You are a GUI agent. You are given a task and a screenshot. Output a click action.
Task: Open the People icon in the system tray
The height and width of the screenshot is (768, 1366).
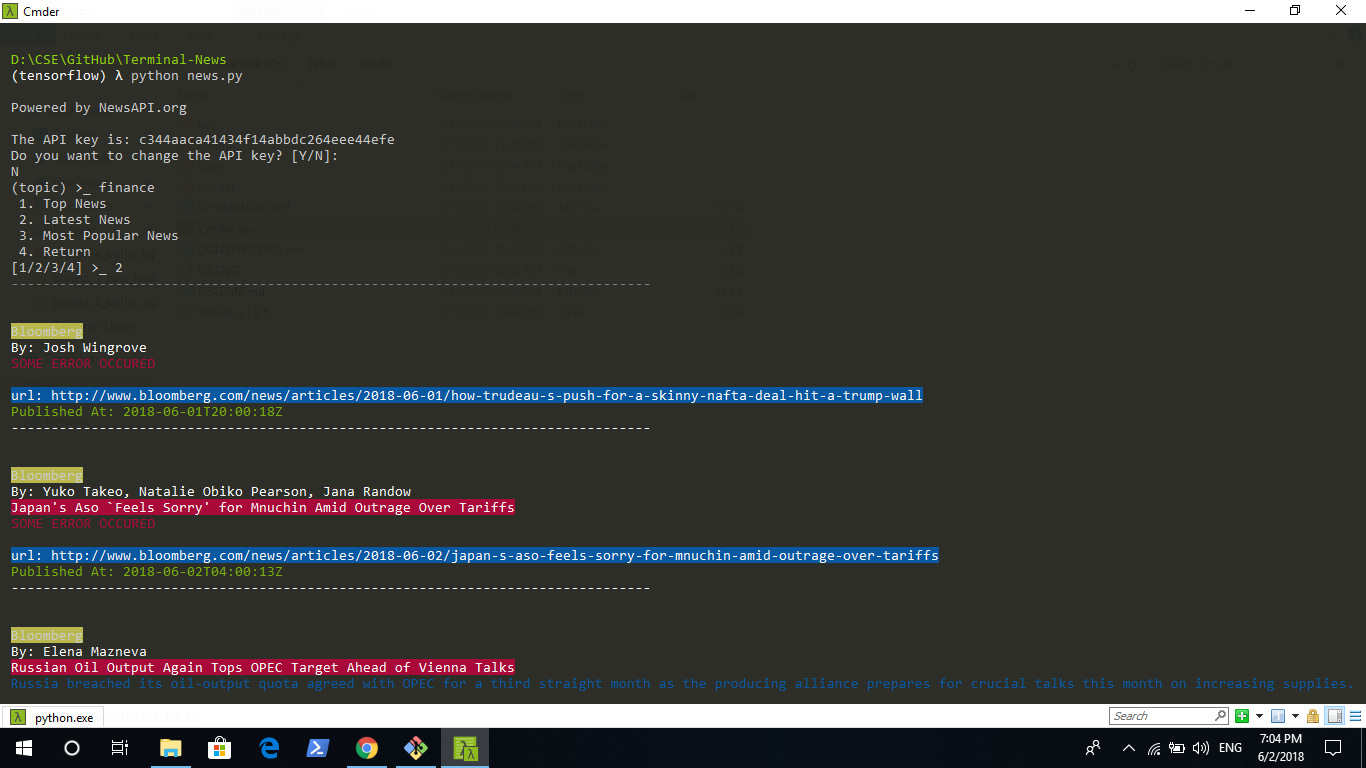point(1093,748)
